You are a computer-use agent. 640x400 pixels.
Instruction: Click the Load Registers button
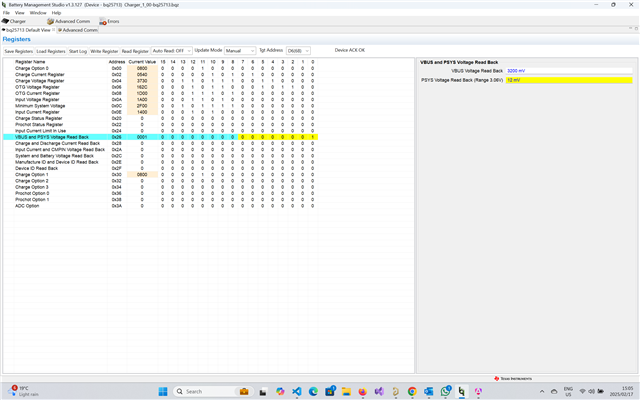pyautogui.click(x=51, y=51)
